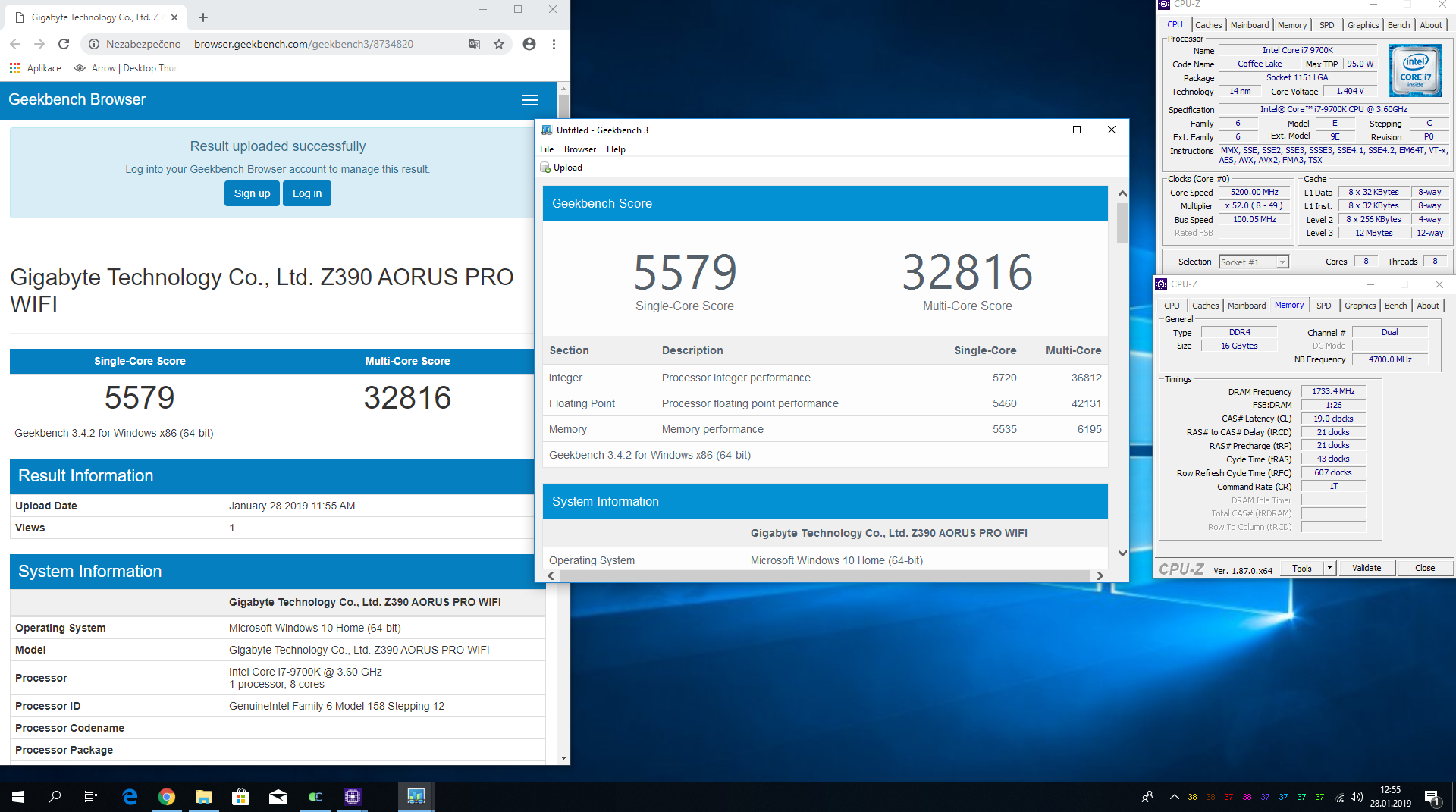Open the Arrow Desktop Thunderbolt bookmark
The image size is (1456, 812).
pos(126,68)
